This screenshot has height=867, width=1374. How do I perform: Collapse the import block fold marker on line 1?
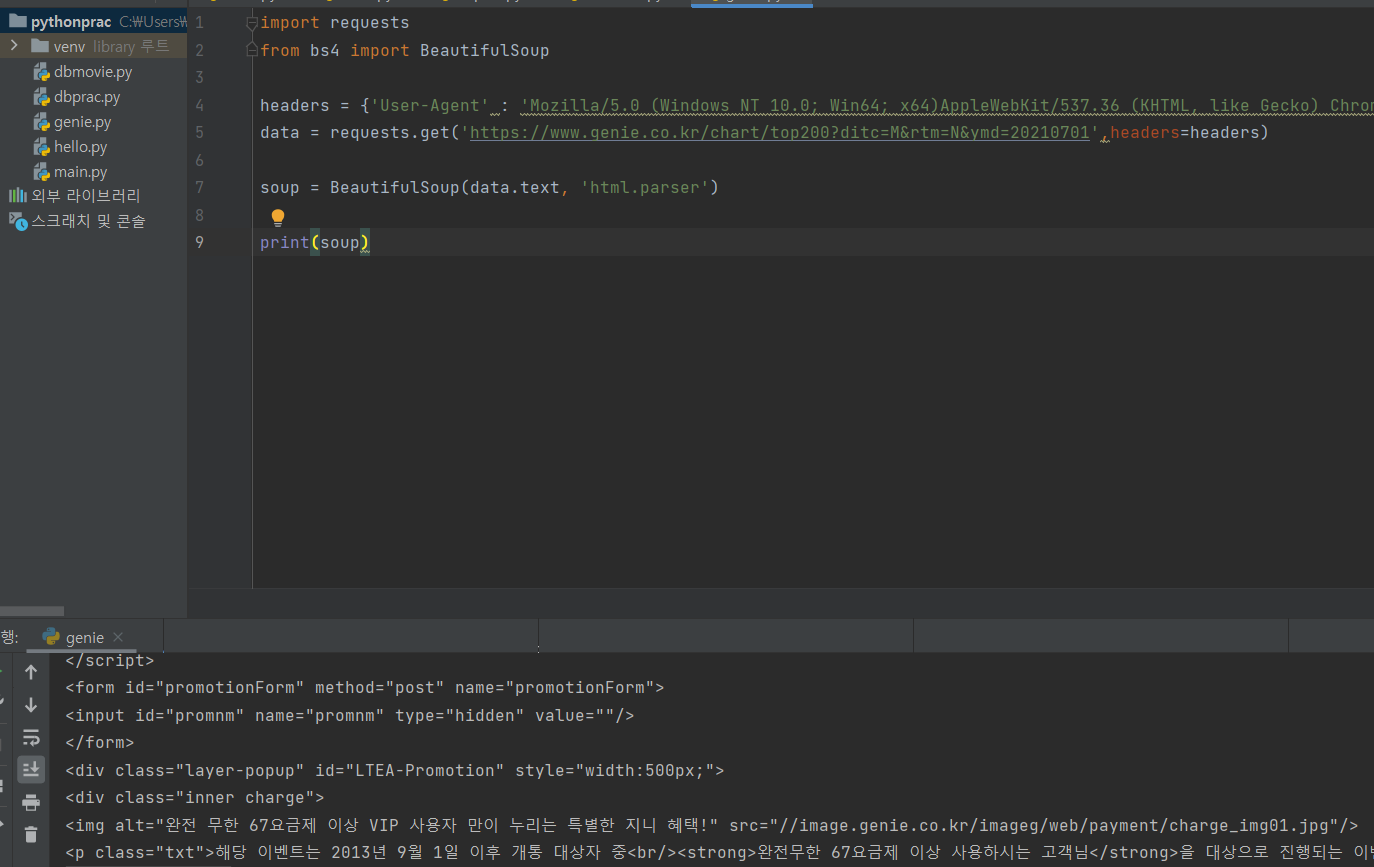(x=253, y=22)
